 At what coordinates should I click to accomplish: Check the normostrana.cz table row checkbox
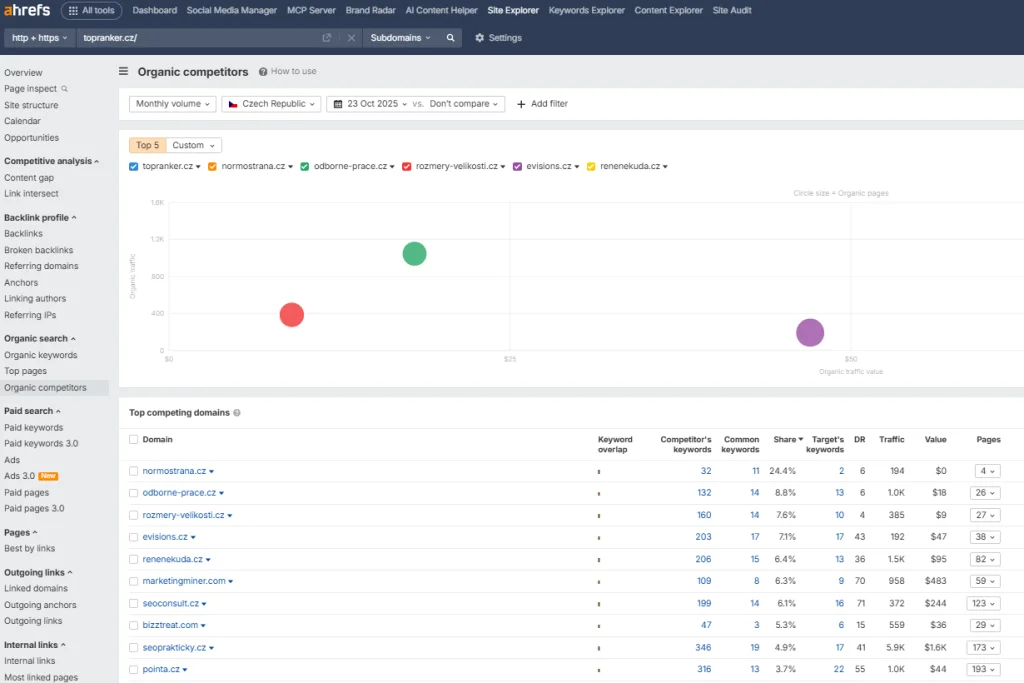tap(134, 471)
